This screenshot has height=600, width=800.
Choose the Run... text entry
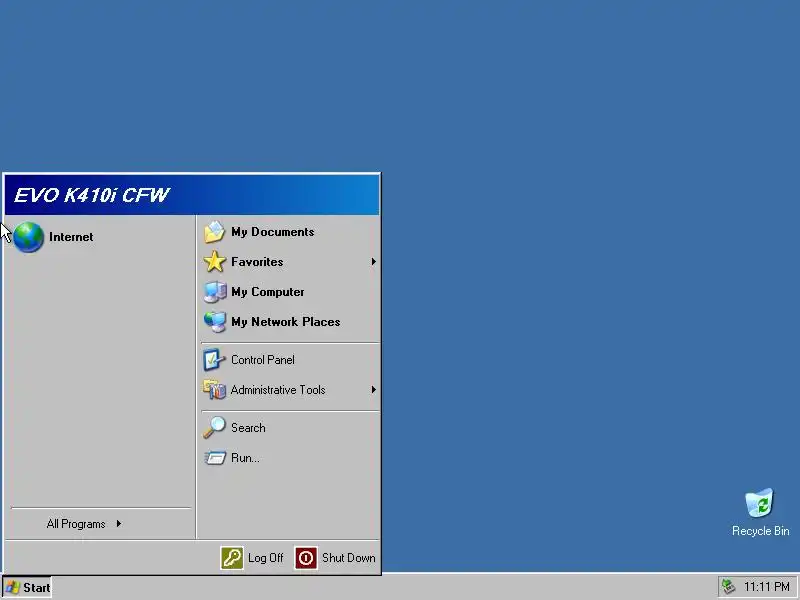(245, 458)
